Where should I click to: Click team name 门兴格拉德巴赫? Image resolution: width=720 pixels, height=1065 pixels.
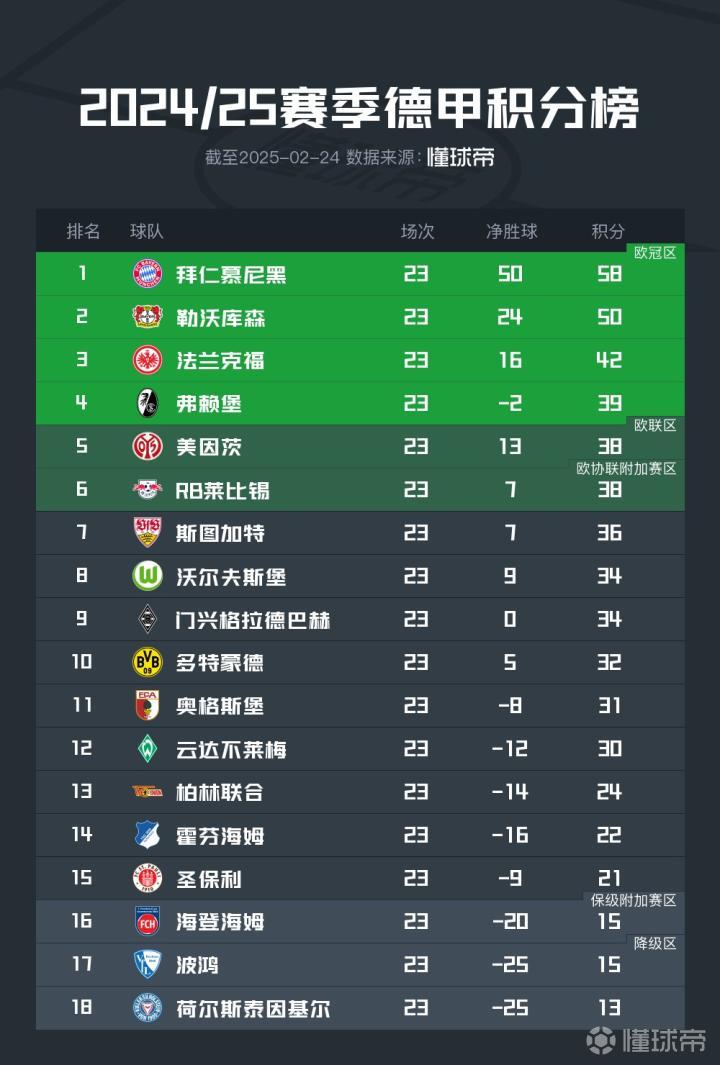pyautogui.click(x=253, y=620)
